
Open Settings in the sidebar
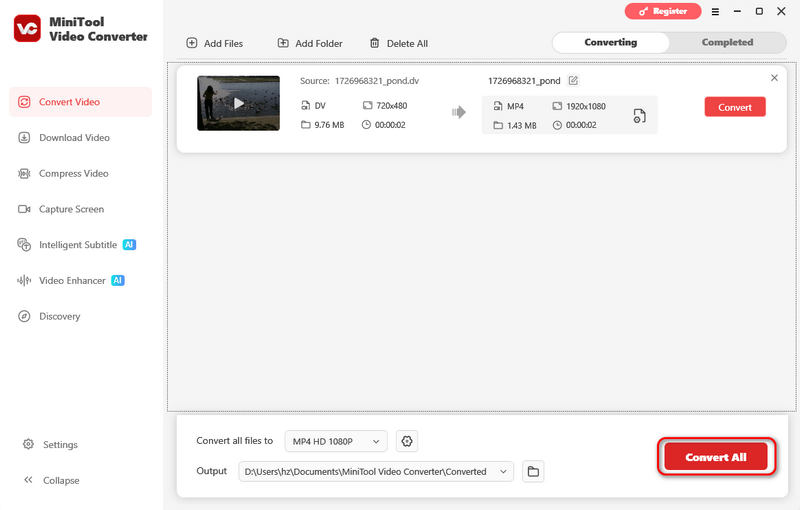point(51,445)
